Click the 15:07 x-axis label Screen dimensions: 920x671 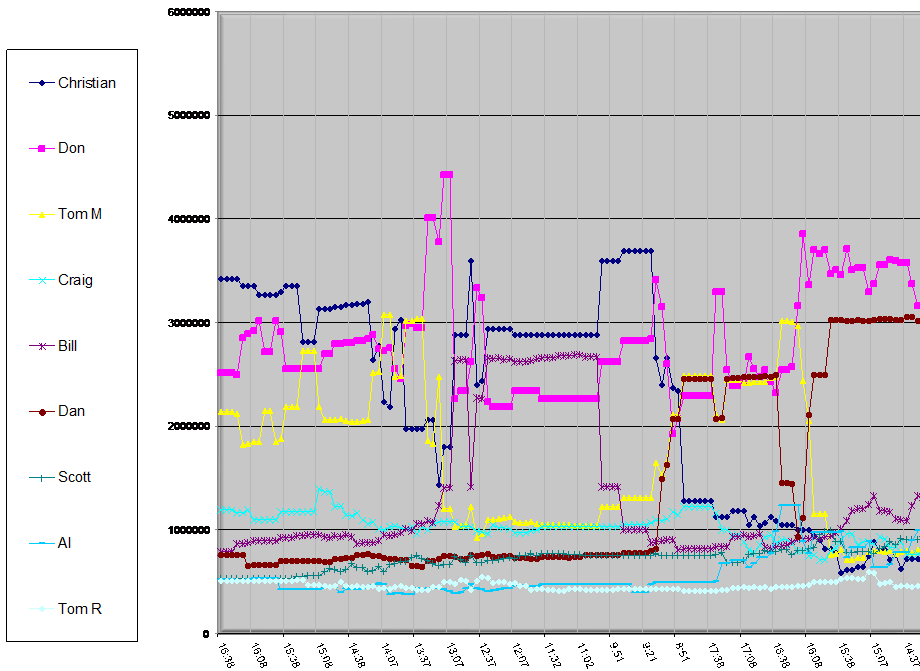point(879,655)
